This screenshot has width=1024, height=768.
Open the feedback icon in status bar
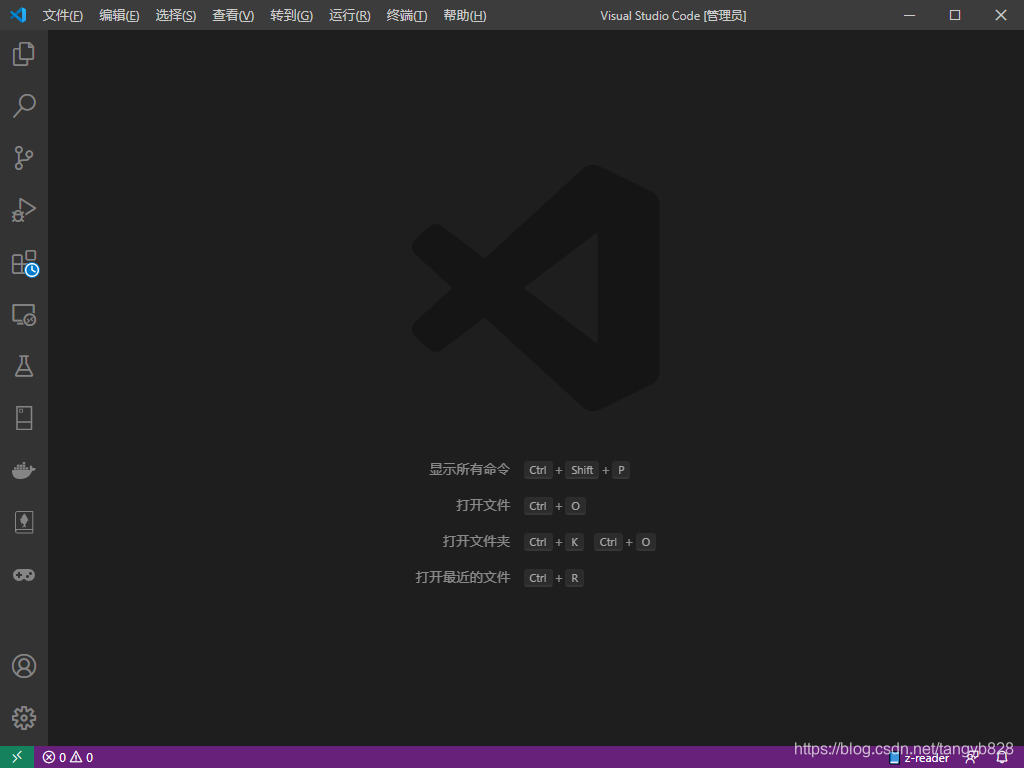[972, 758]
